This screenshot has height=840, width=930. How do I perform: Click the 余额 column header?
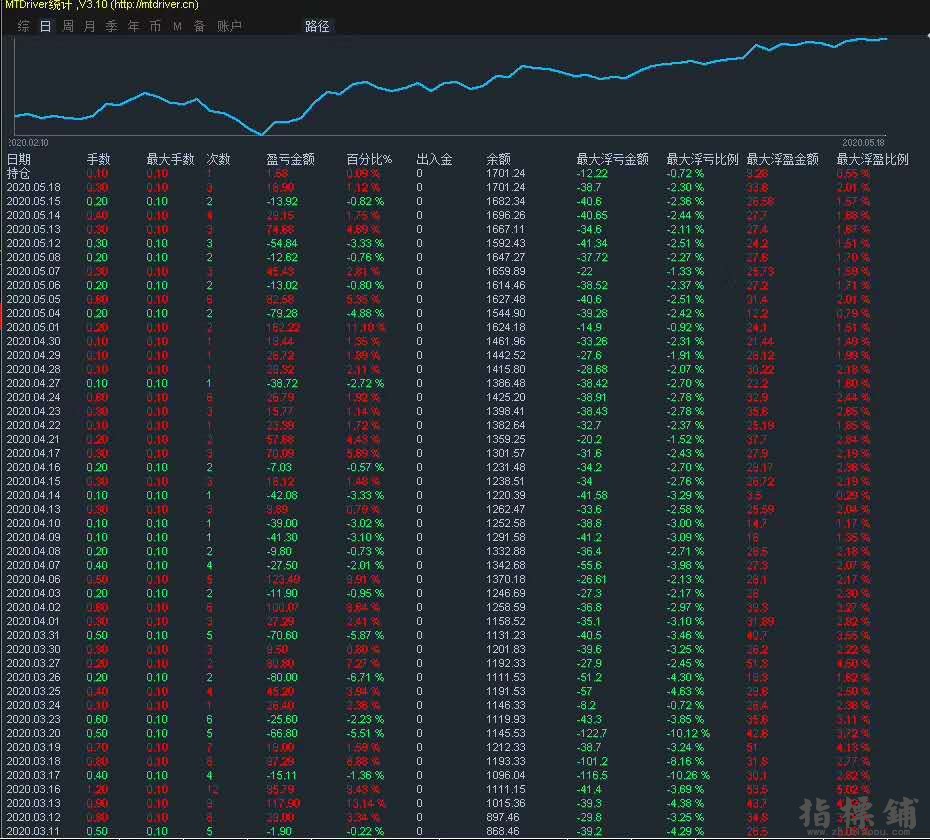pyautogui.click(x=498, y=159)
